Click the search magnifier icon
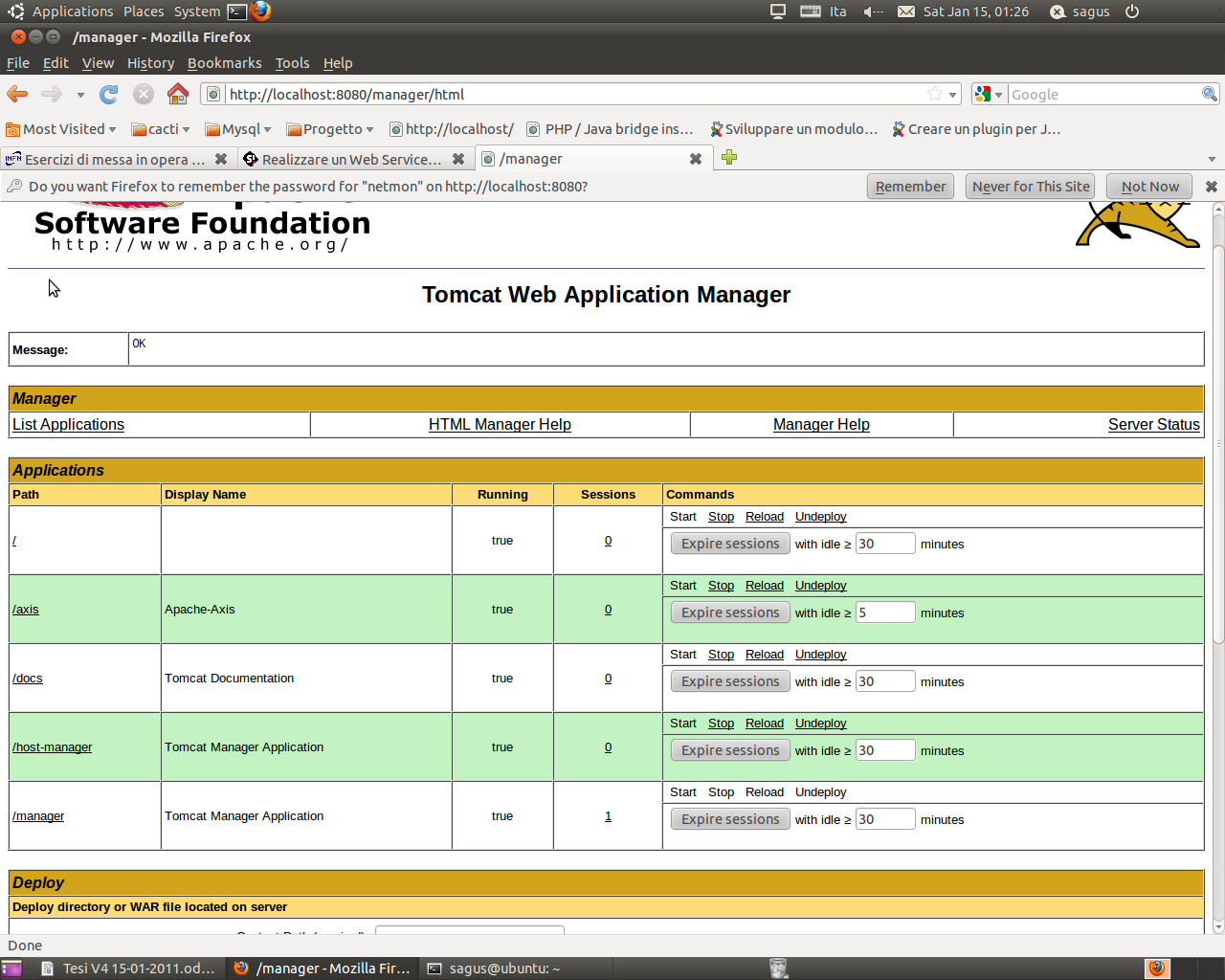Screen dimensions: 1225x980 [x=1210, y=94]
